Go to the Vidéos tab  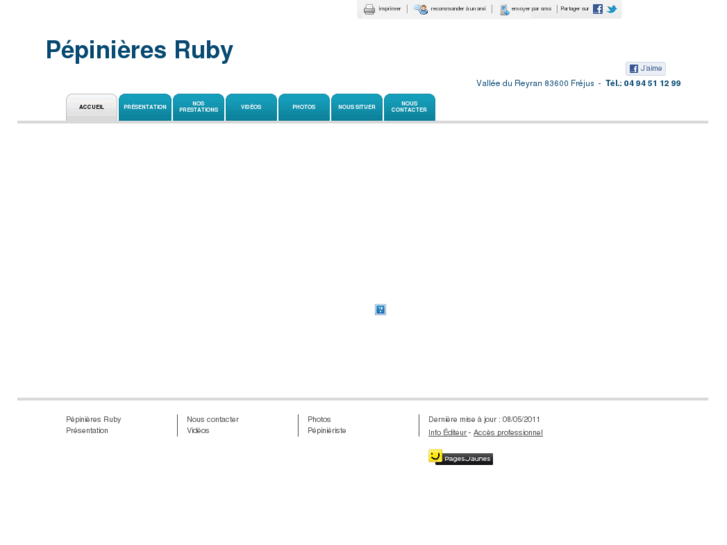[251, 107]
